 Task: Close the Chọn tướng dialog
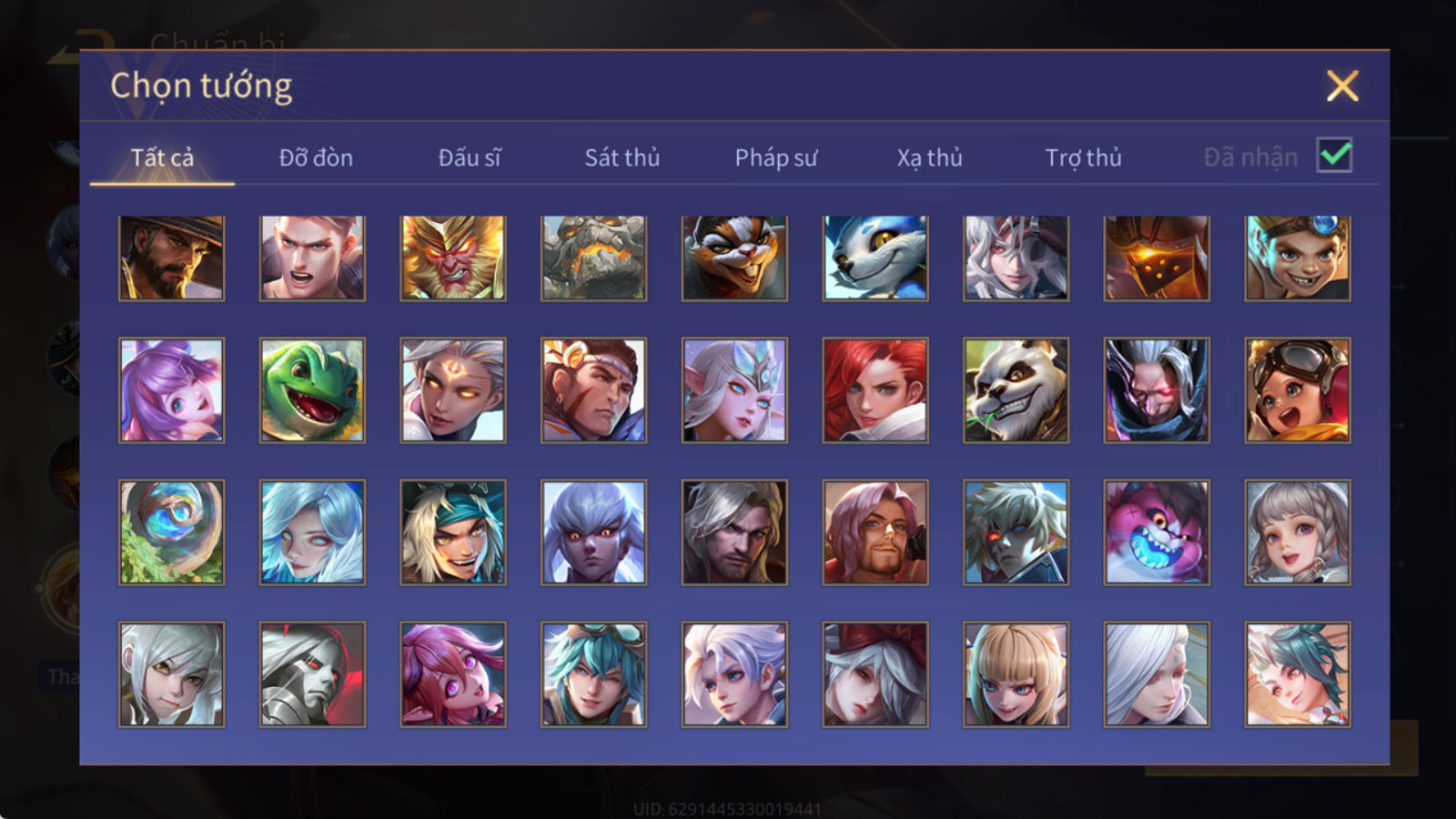(1342, 86)
